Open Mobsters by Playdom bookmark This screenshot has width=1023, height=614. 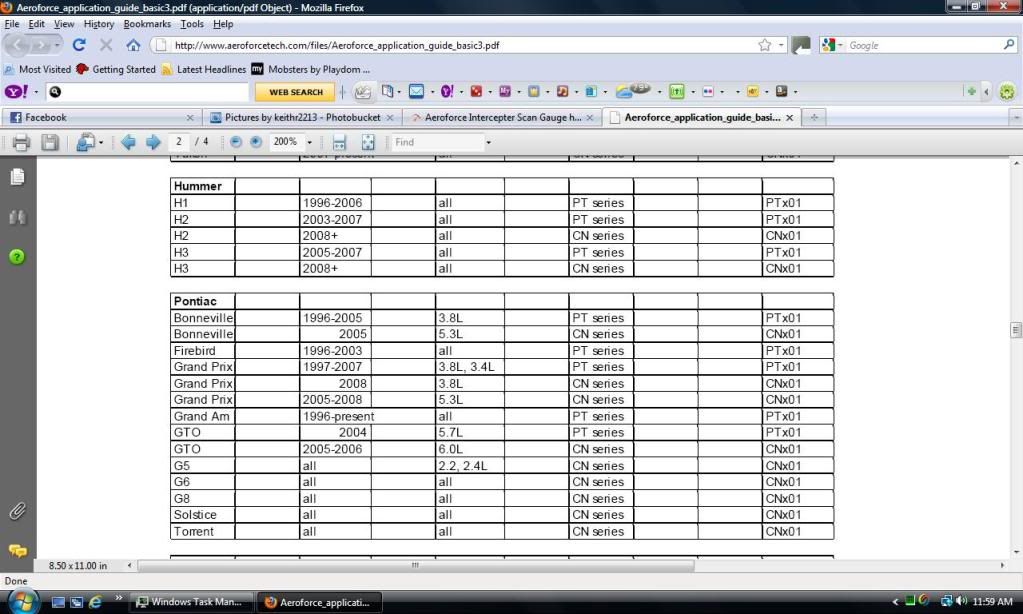[x=311, y=69]
